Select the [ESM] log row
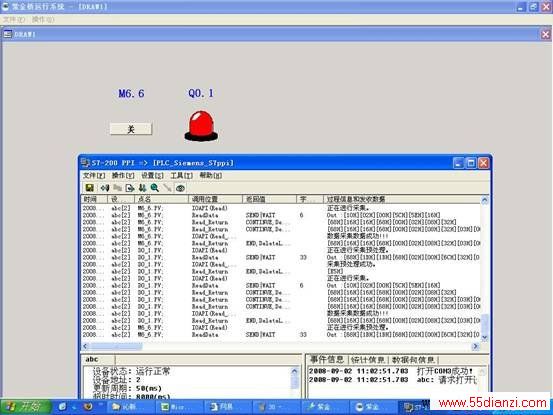553x415 pixels. 281,271
